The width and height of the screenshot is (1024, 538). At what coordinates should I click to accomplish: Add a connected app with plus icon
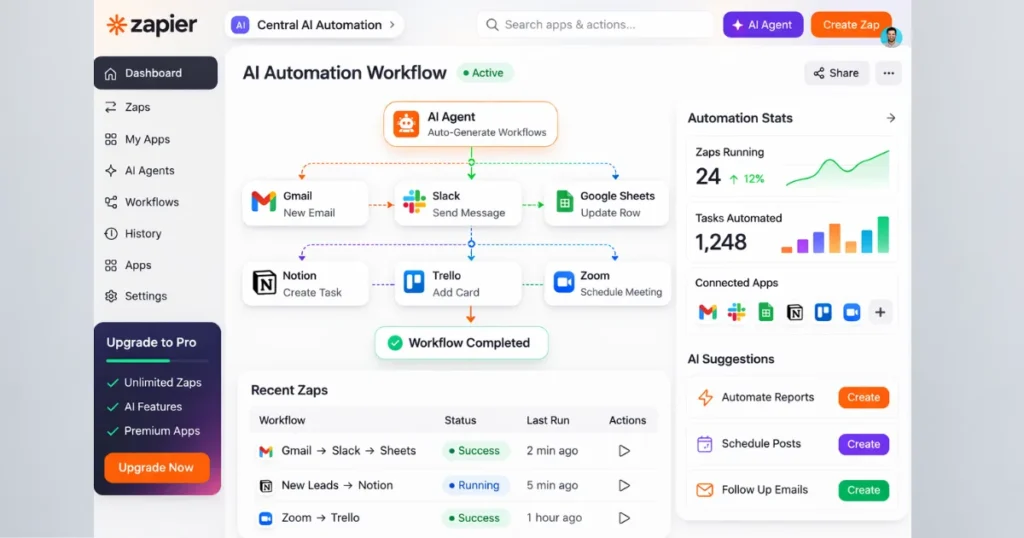[880, 312]
